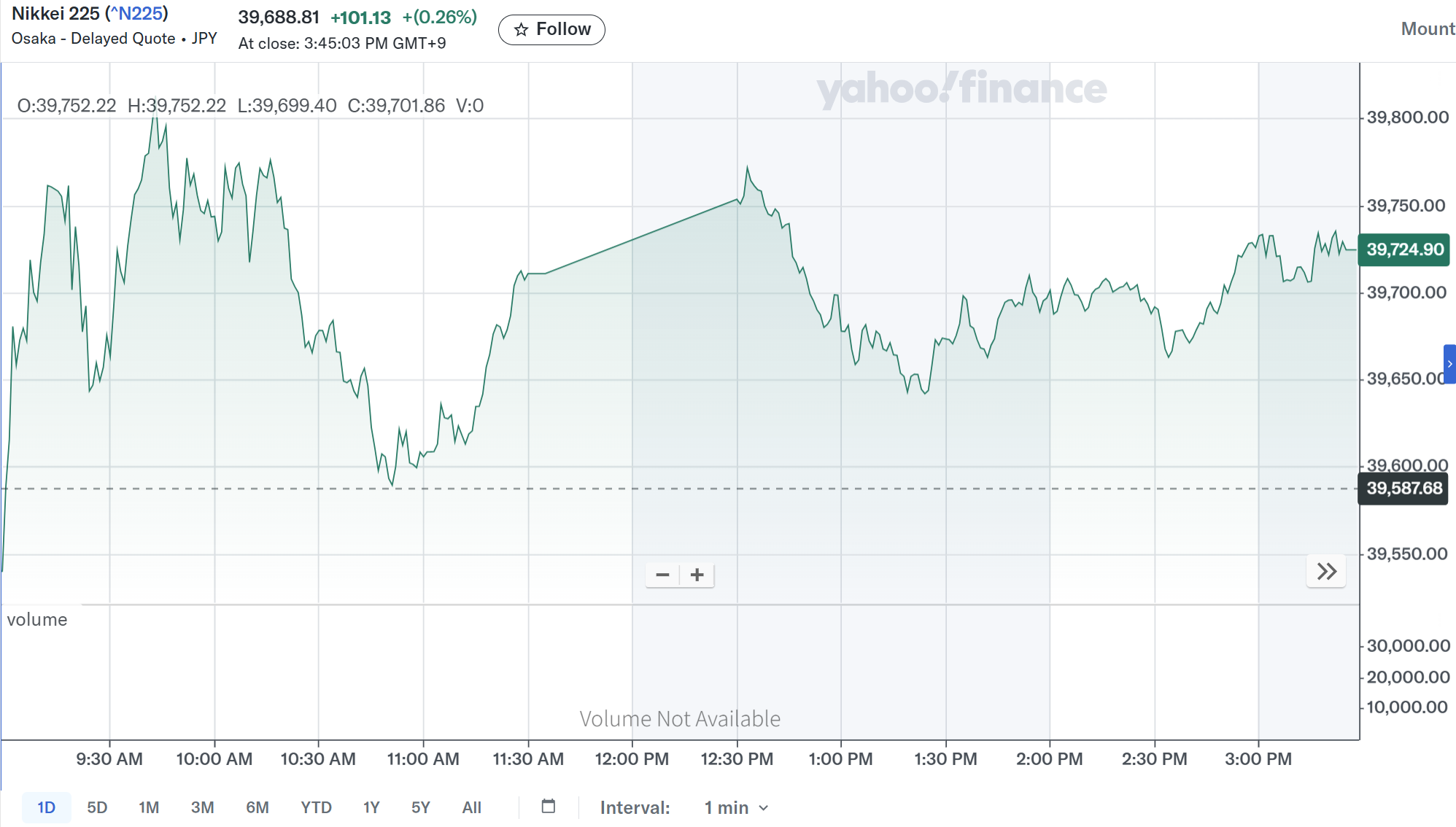
Task: Open the 1 min interval dropdown
Action: [736, 807]
